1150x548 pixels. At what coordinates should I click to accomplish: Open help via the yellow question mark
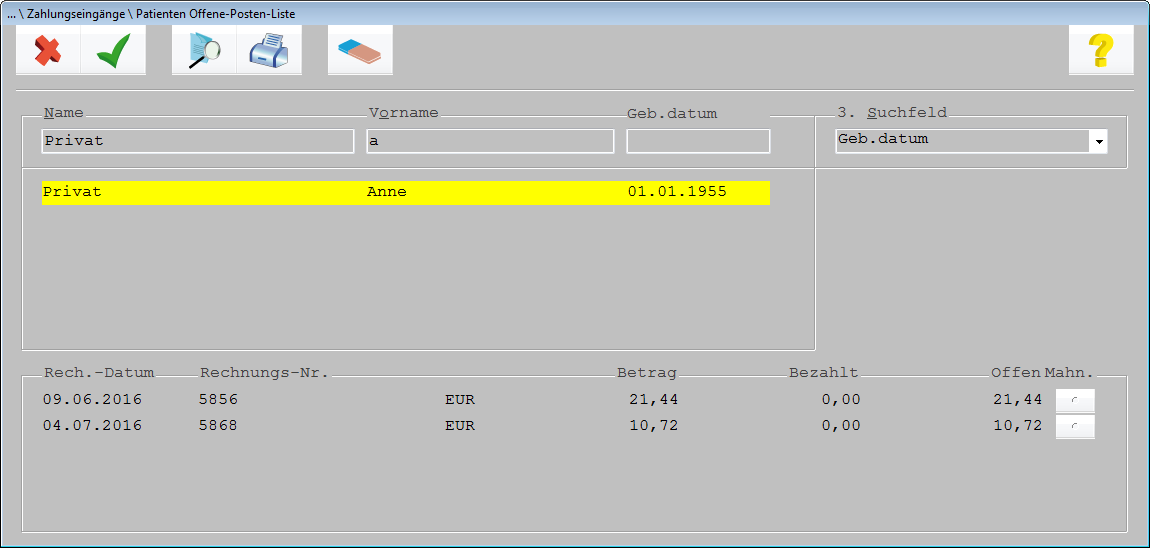(x=1101, y=51)
